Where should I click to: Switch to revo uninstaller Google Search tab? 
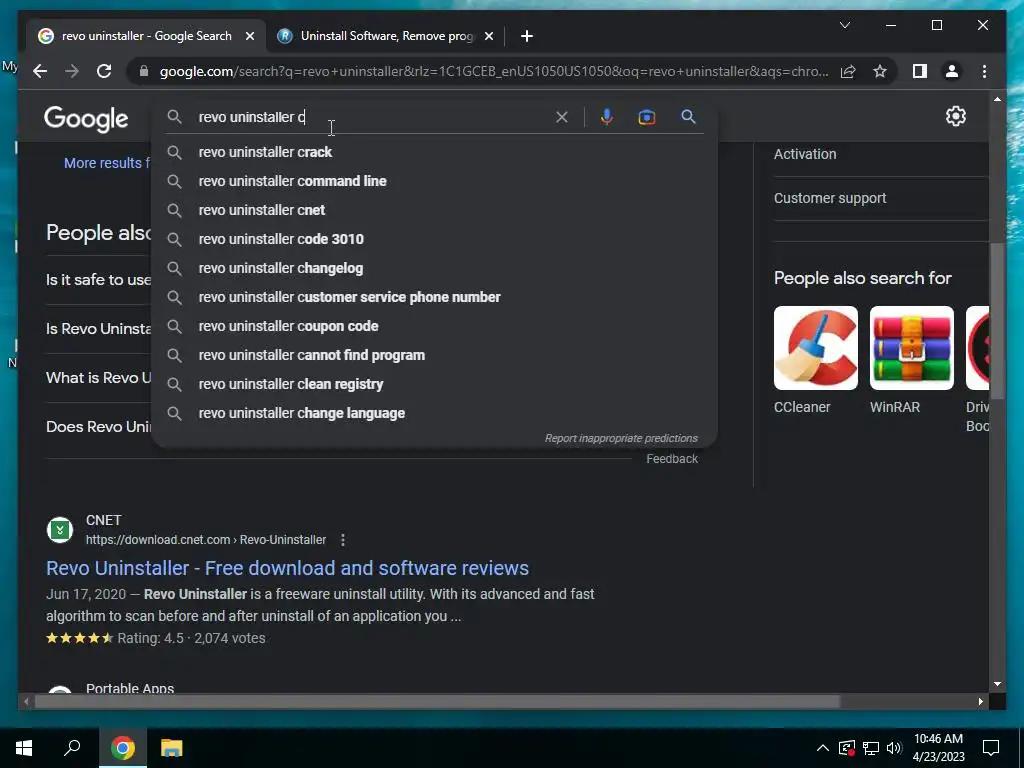[146, 36]
